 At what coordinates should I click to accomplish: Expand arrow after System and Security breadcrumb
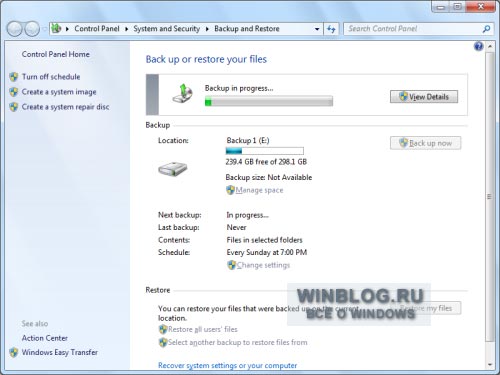coord(207,29)
